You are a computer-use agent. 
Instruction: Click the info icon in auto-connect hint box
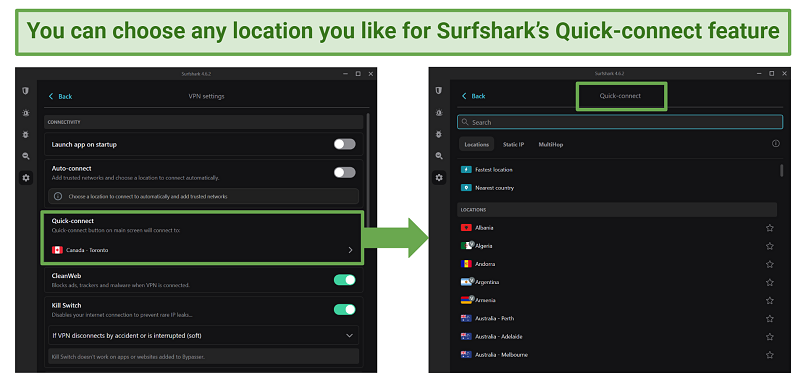58,196
